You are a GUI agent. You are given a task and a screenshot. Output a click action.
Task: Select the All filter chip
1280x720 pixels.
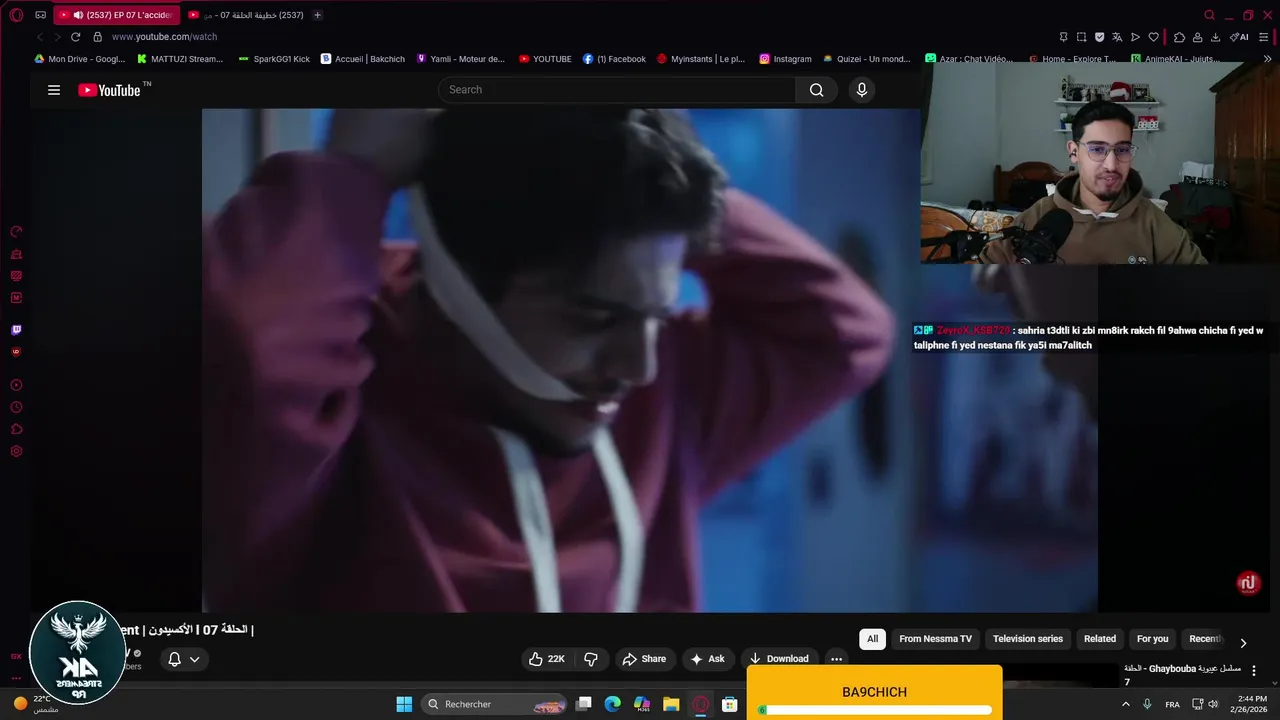point(872,639)
